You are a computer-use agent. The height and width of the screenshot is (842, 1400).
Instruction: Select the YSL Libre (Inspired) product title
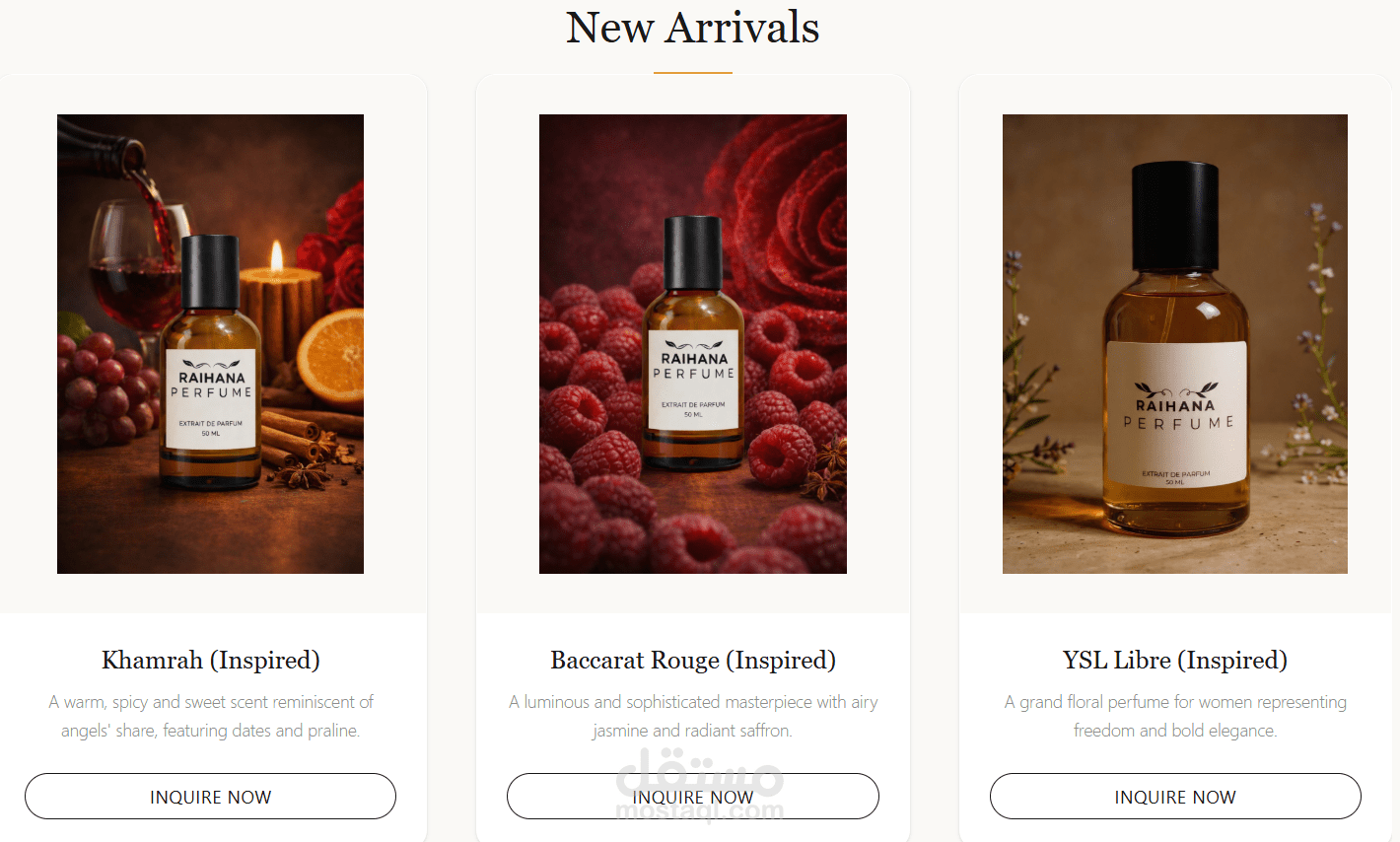pos(1175,661)
